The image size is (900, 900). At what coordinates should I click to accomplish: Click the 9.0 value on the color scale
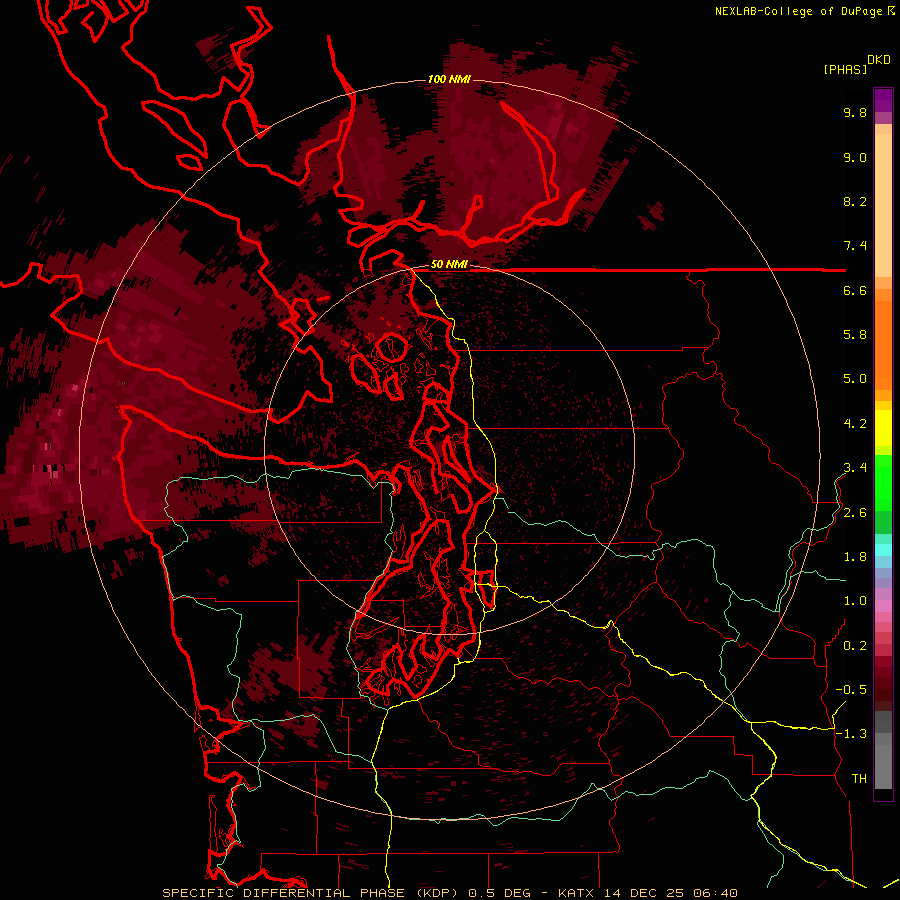tap(855, 157)
